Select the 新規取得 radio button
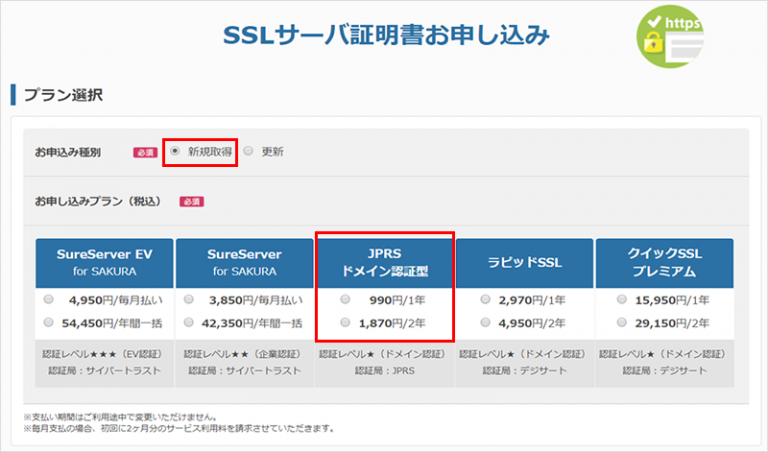Image resolution: width=768 pixels, height=452 pixels. pos(175,152)
